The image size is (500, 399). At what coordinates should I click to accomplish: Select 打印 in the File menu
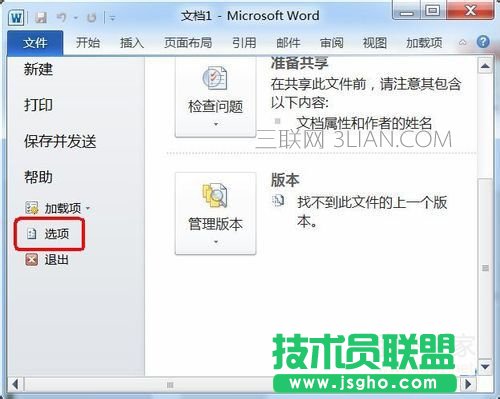coord(38,105)
